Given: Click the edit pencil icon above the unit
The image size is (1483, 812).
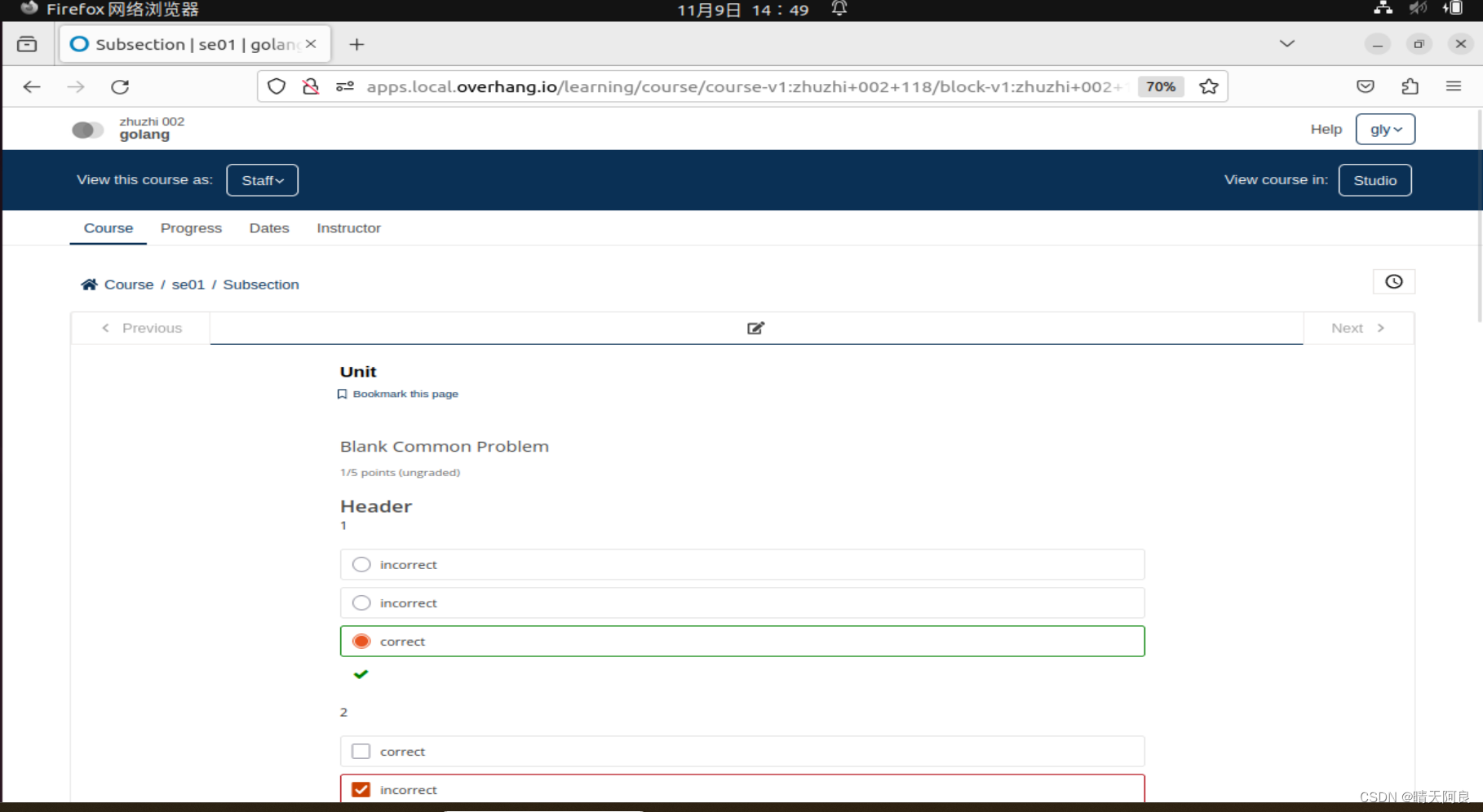Looking at the screenshot, I should [x=755, y=328].
